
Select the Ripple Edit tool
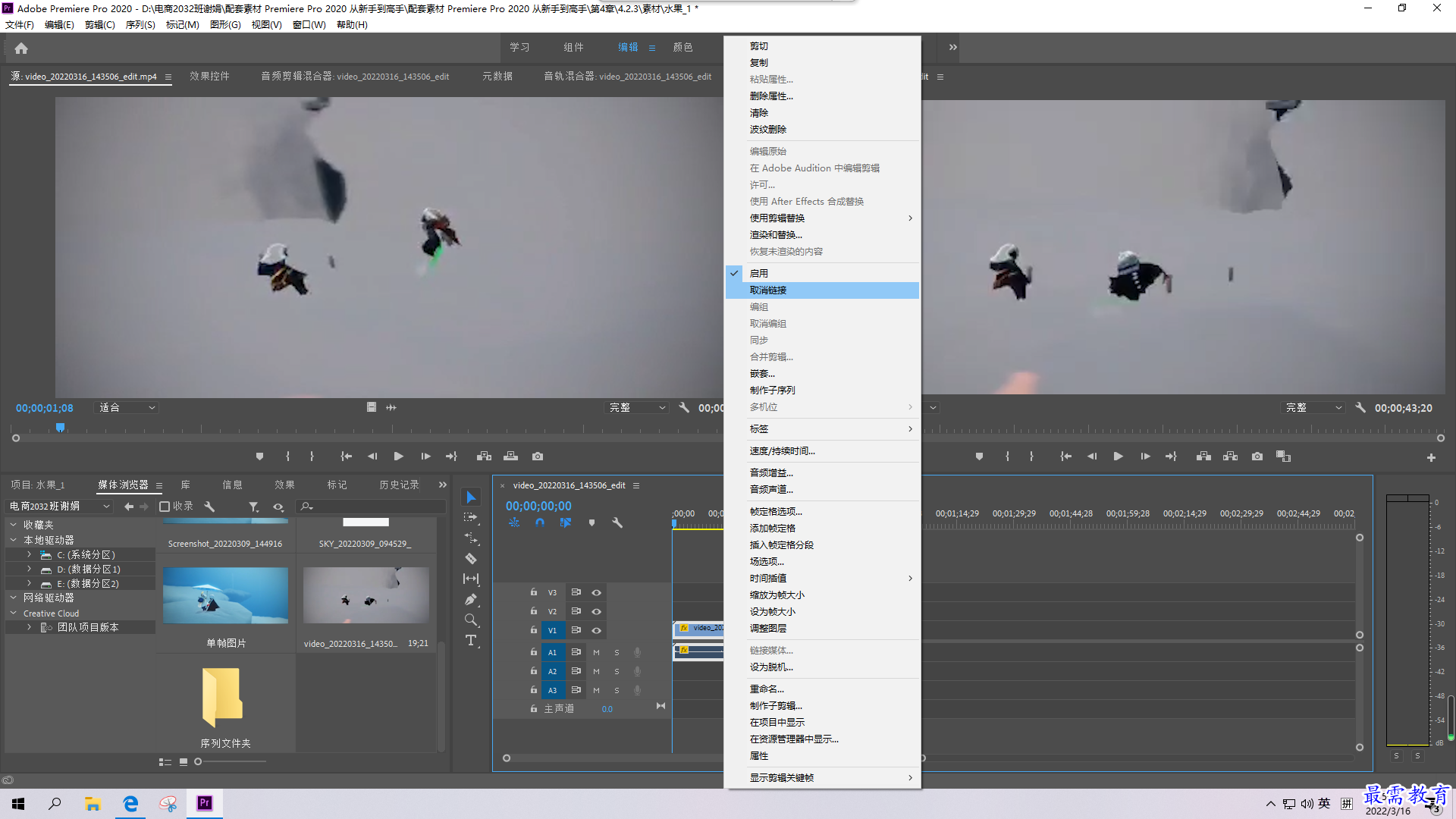[471, 538]
